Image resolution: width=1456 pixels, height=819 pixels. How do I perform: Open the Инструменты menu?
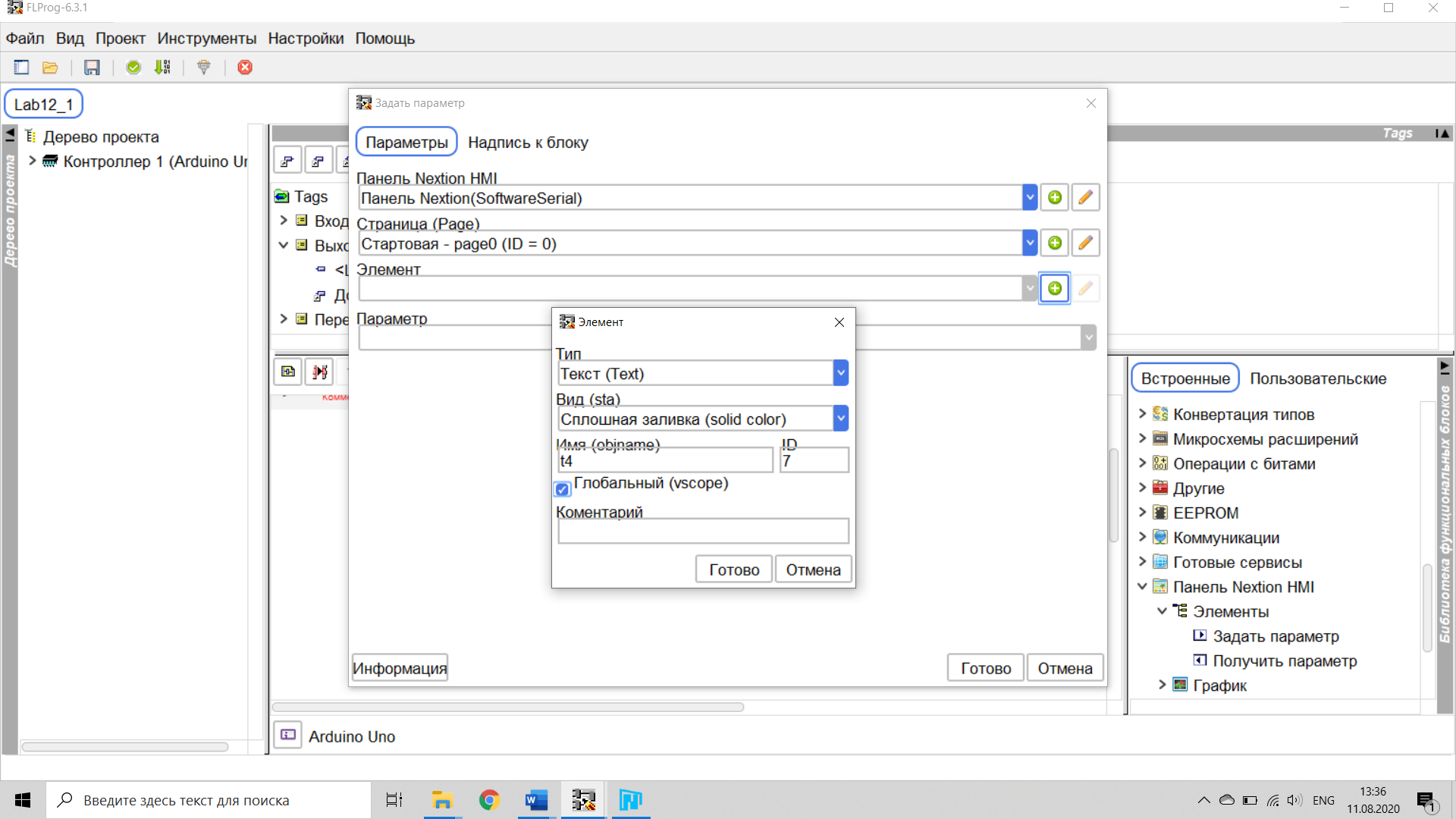[206, 39]
